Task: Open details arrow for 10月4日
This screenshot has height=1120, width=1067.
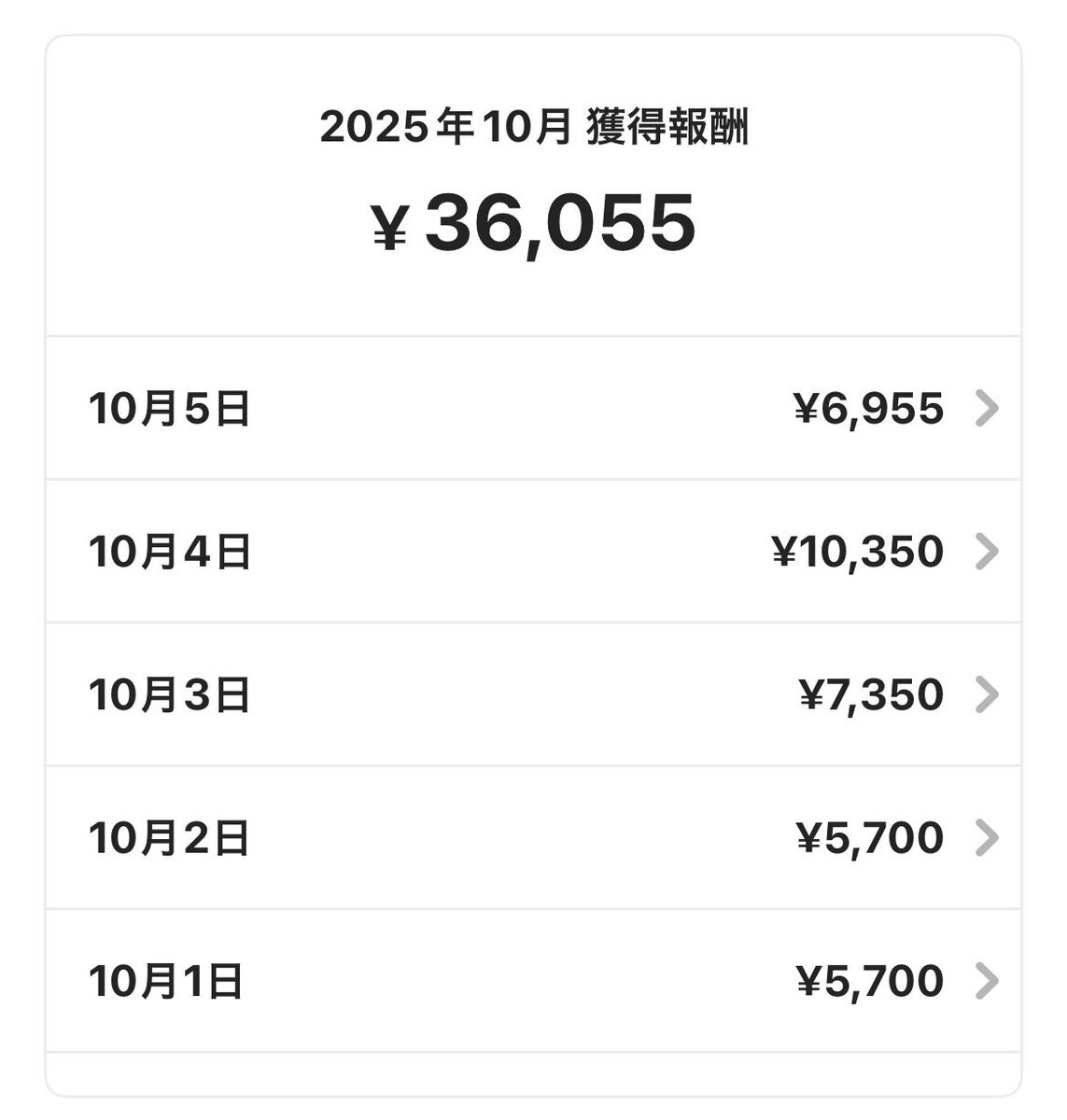Action: pos(986,552)
